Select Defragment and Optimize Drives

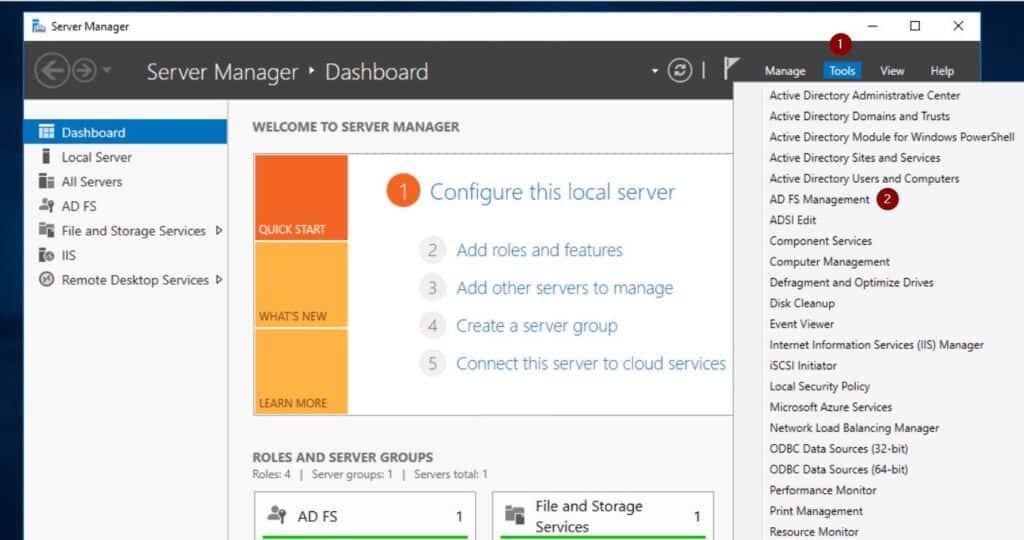click(x=852, y=283)
